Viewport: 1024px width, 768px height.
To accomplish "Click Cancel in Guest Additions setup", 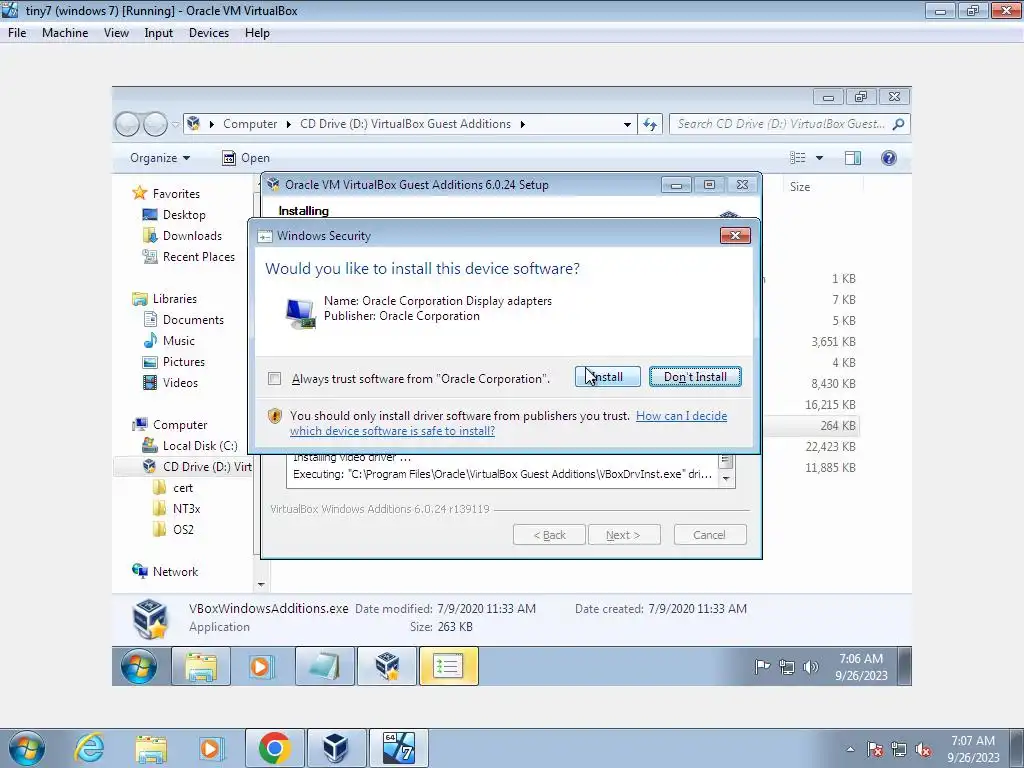I will tap(709, 535).
